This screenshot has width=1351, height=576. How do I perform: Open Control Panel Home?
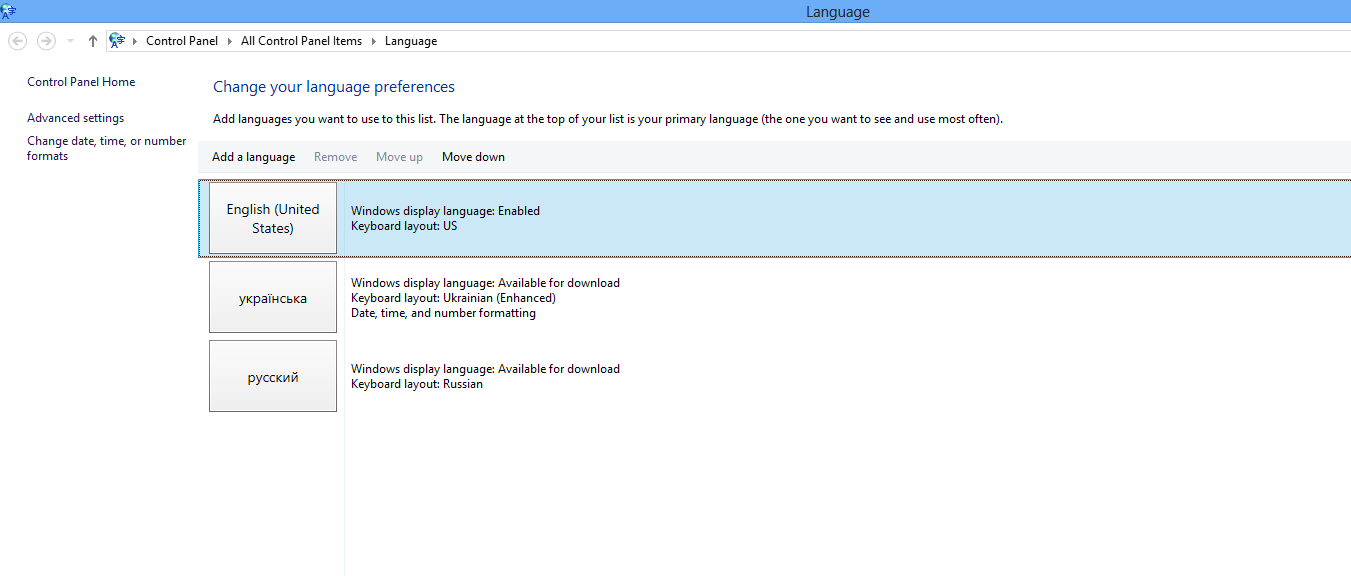click(x=80, y=81)
